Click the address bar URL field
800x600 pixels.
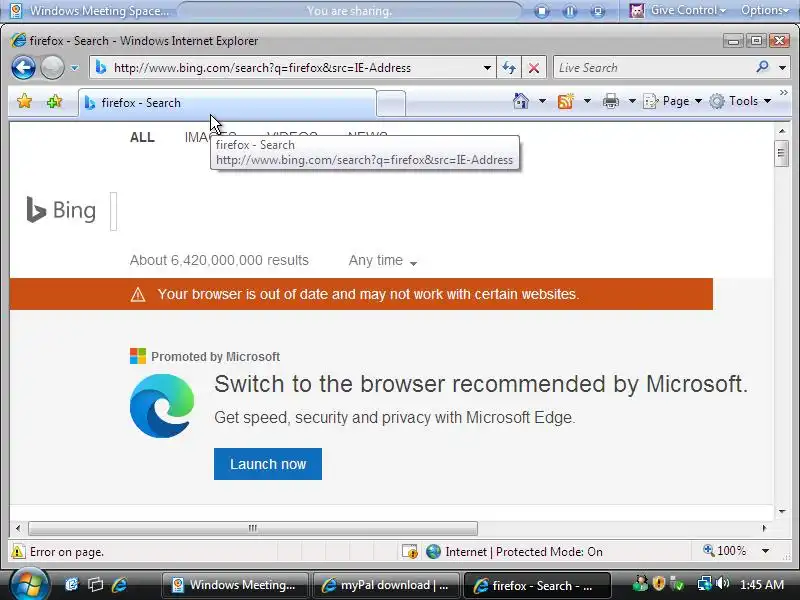[x=286, y=68]
